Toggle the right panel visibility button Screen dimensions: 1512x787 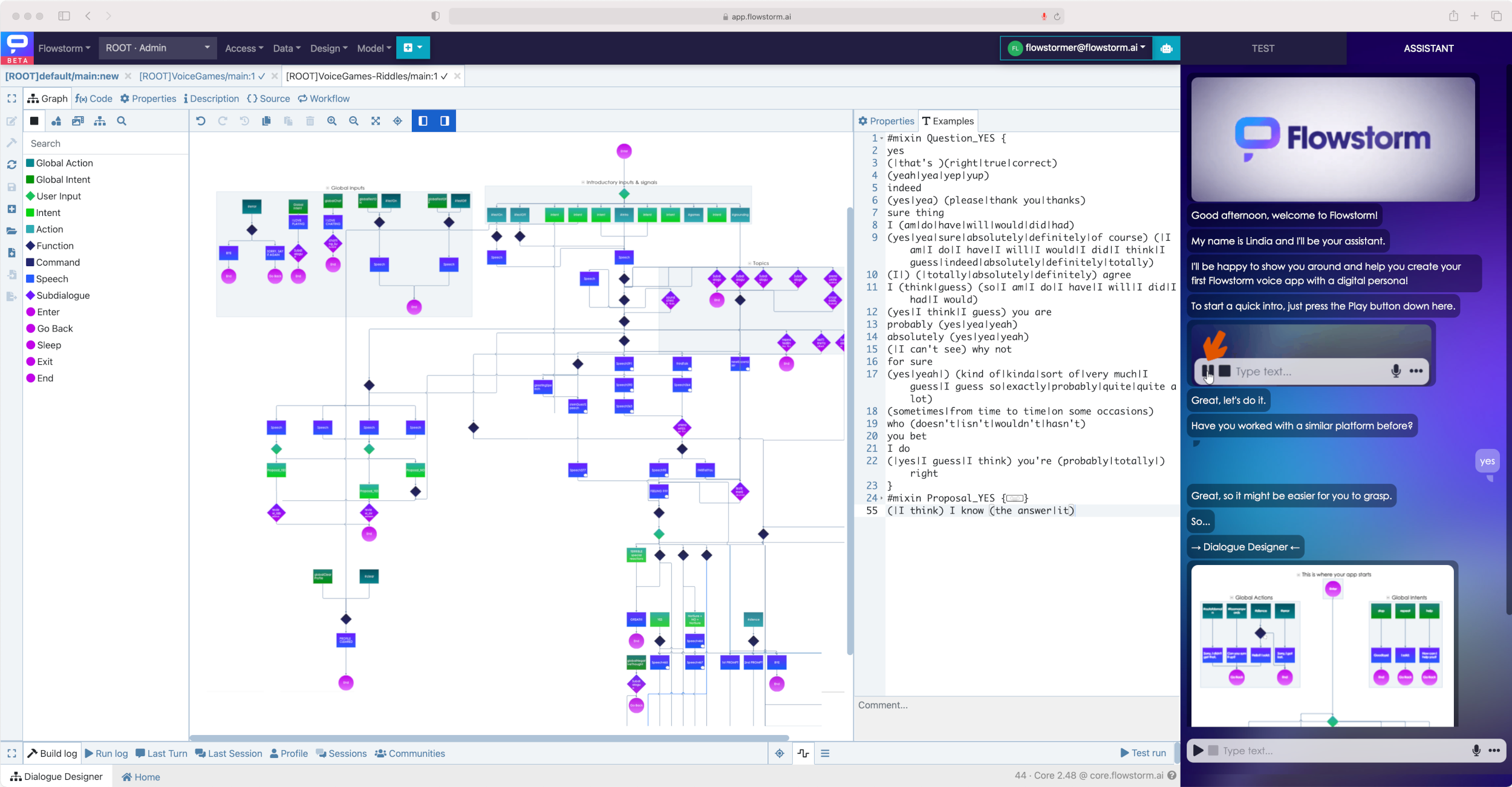[445, 121]
